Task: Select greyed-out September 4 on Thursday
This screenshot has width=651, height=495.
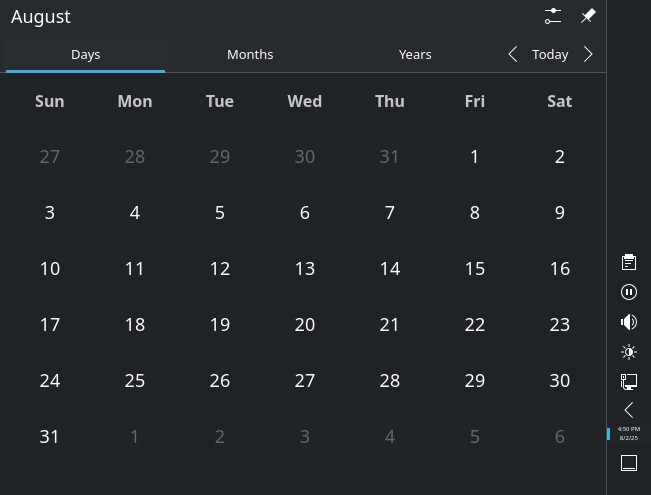Action: pos(389,437)
